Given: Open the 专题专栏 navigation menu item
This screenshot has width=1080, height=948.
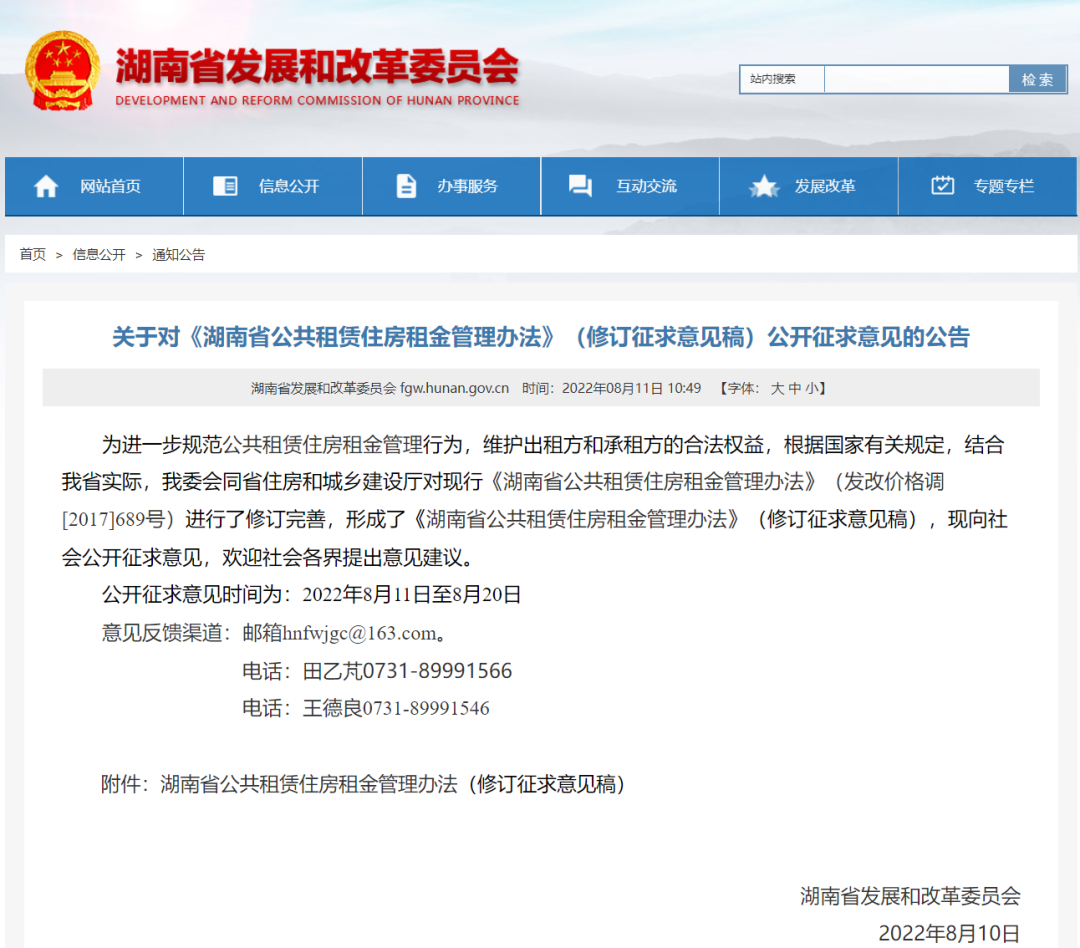Looking at the screenshot, I should click(1003, 186).
